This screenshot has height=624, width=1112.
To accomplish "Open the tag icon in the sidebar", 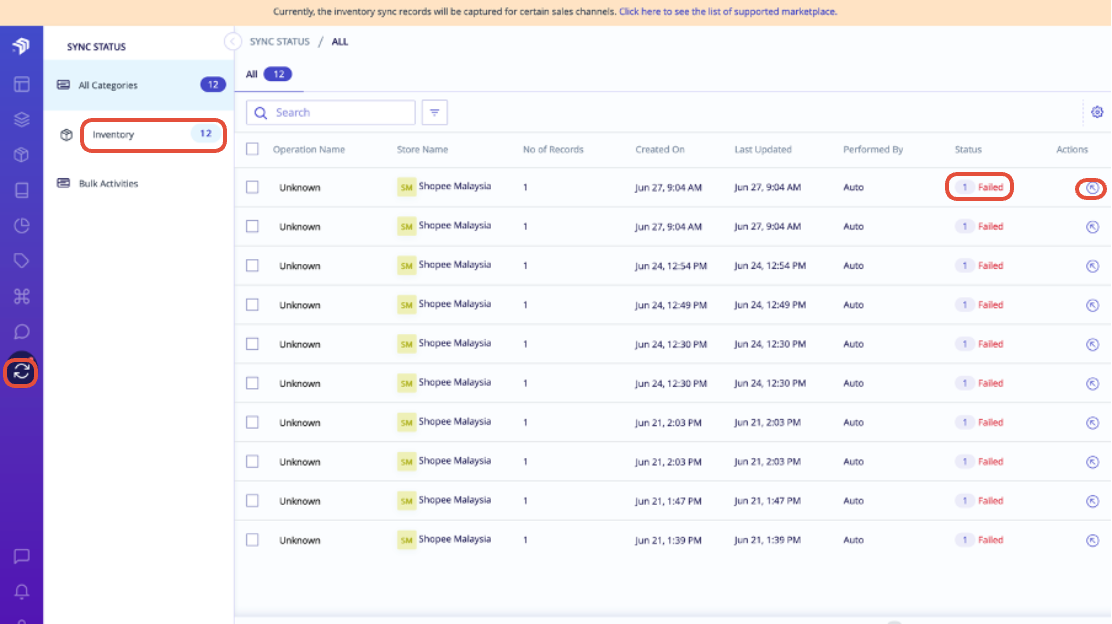I will pos(20,260).
